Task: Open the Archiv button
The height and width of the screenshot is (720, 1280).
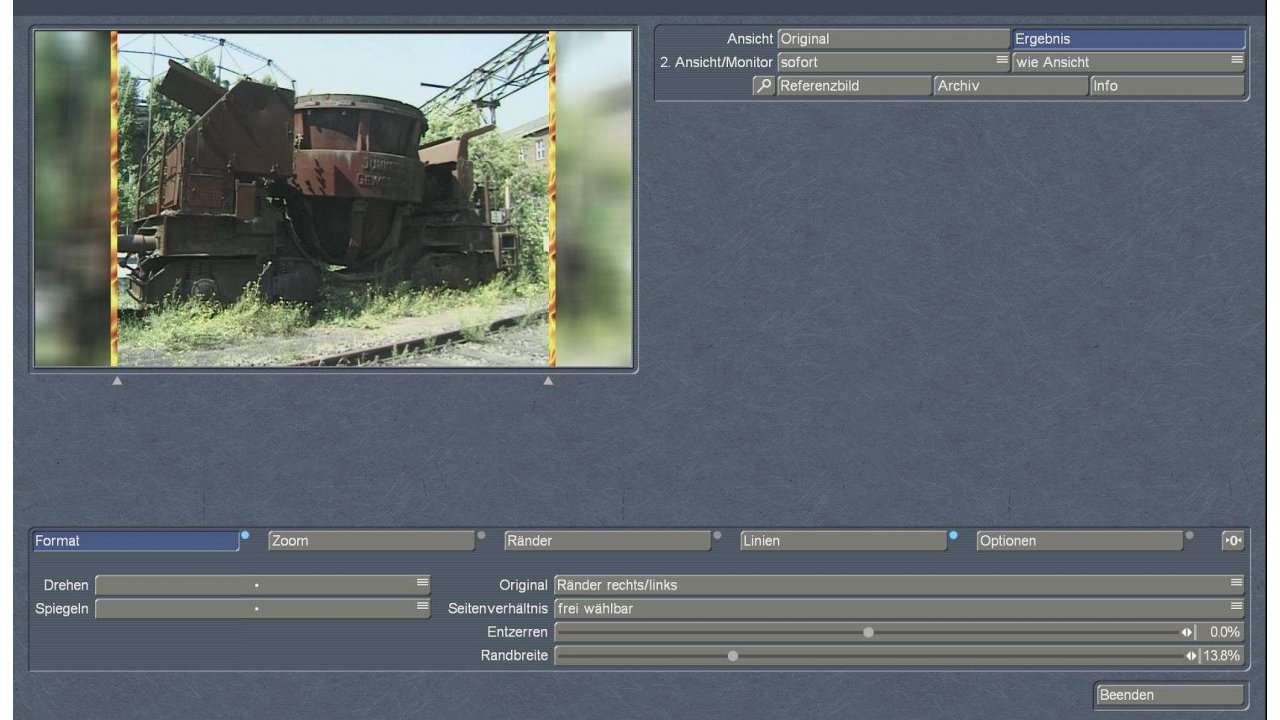Action: [x=1010, y=86]
